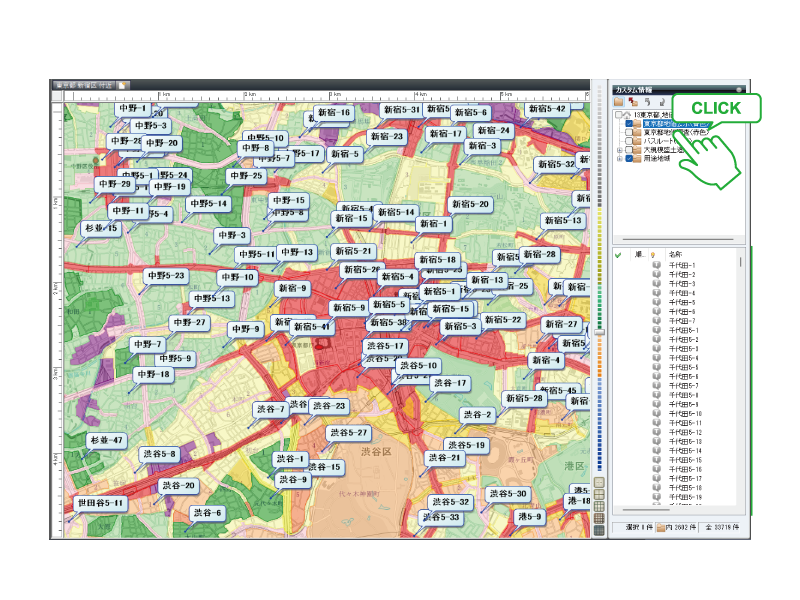
Task: Click the callout icon for 千代田5-2 row
Action: pyautogui.click(x=657, y=339)
